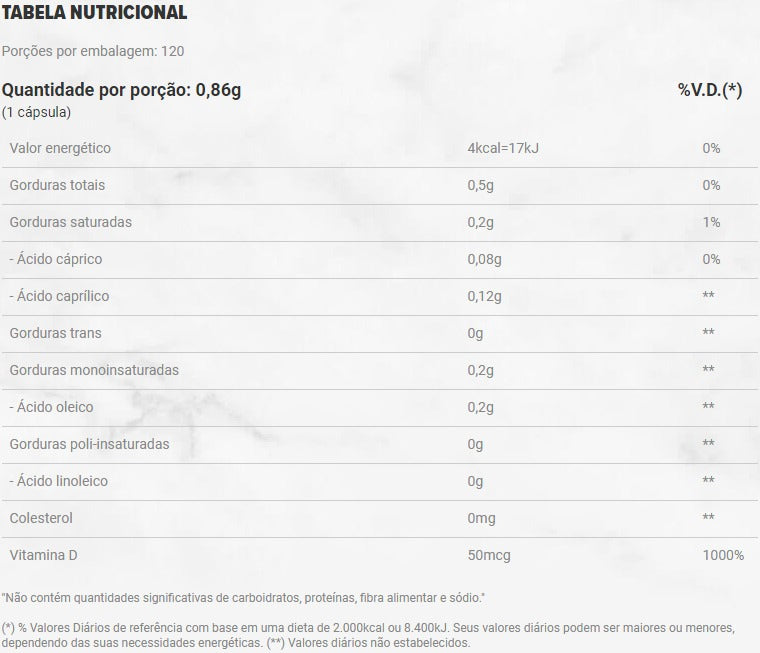Click the Gorduras saturadas 1% value

coord(711,222)
